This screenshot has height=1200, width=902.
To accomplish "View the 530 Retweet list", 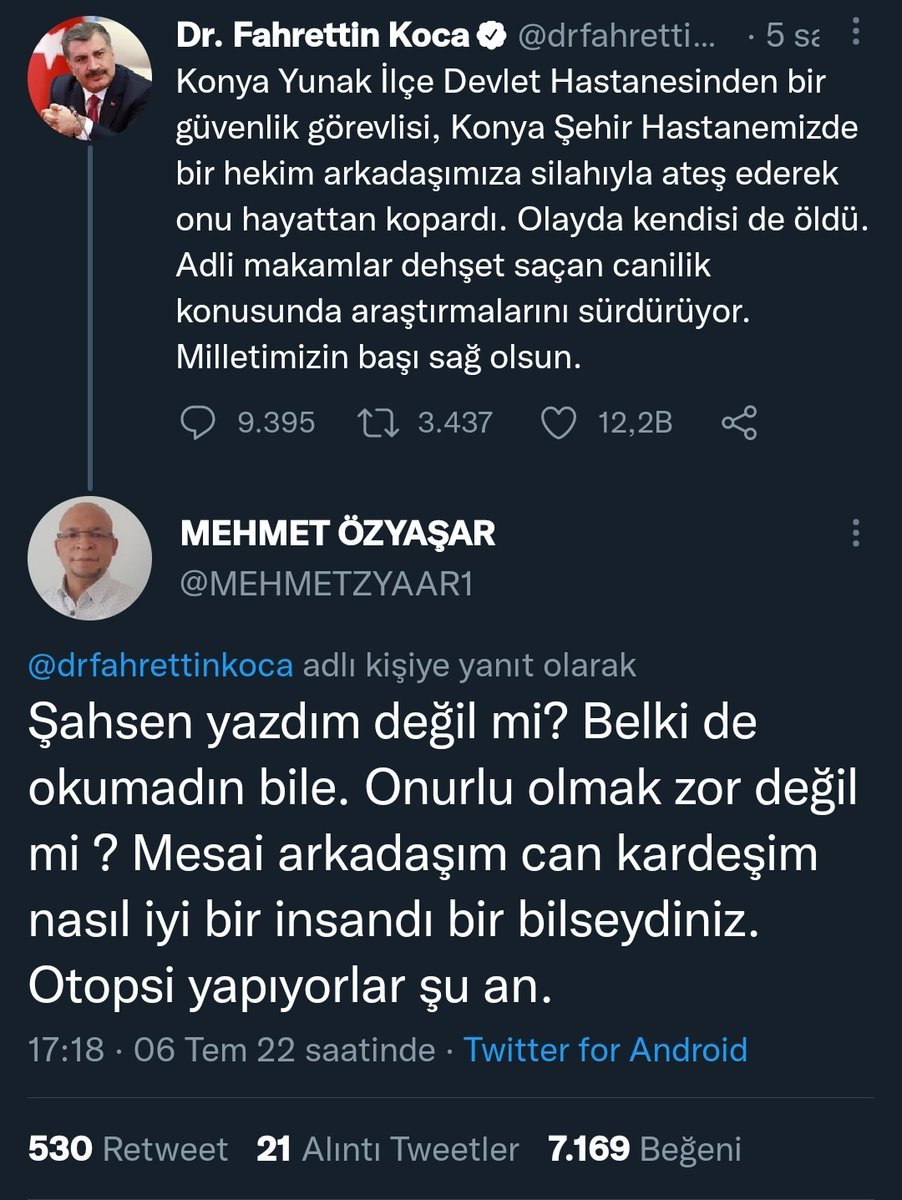I will point(128,1149).
